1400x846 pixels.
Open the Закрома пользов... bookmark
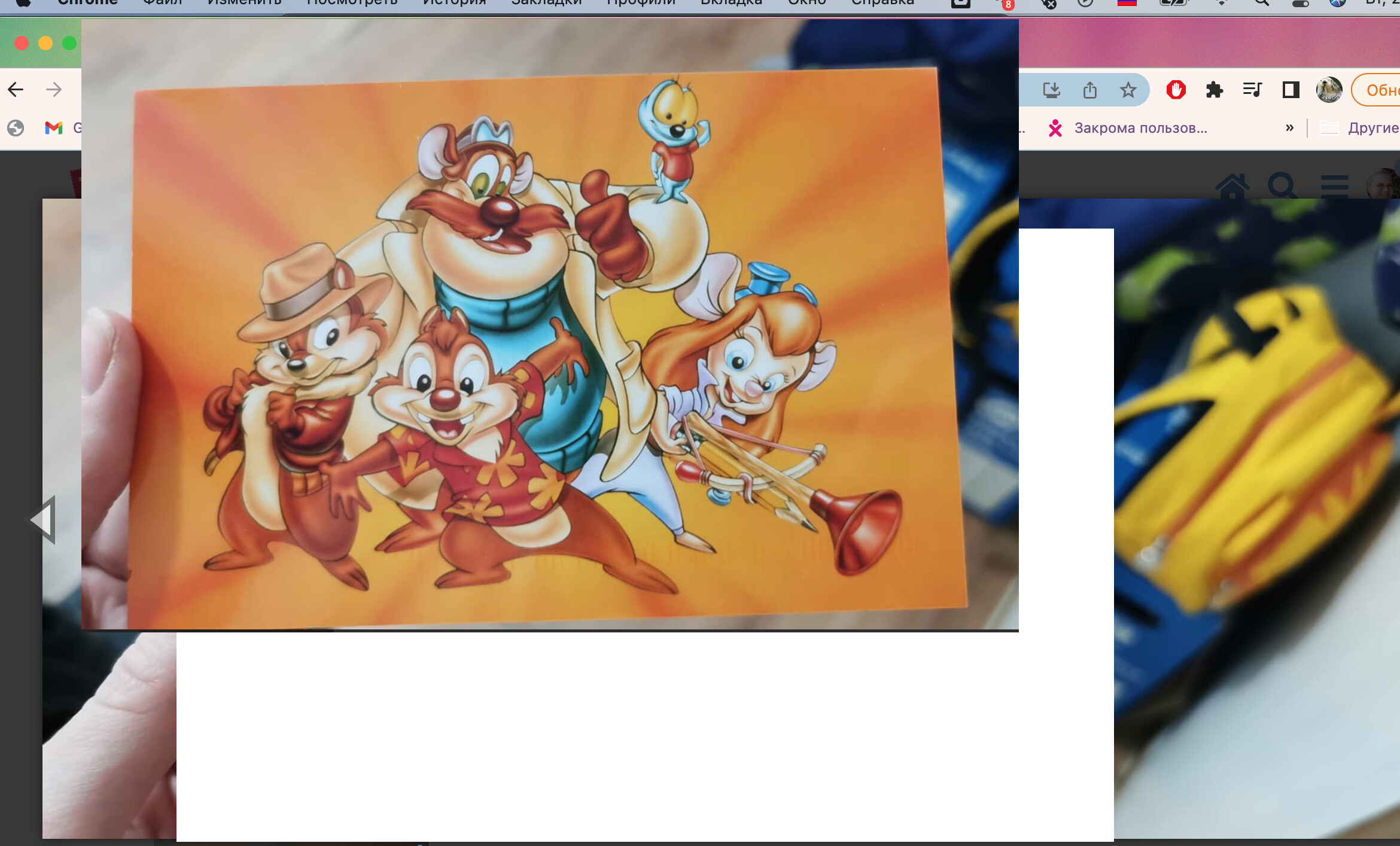pyautogui.click(x=1128, y=128)
